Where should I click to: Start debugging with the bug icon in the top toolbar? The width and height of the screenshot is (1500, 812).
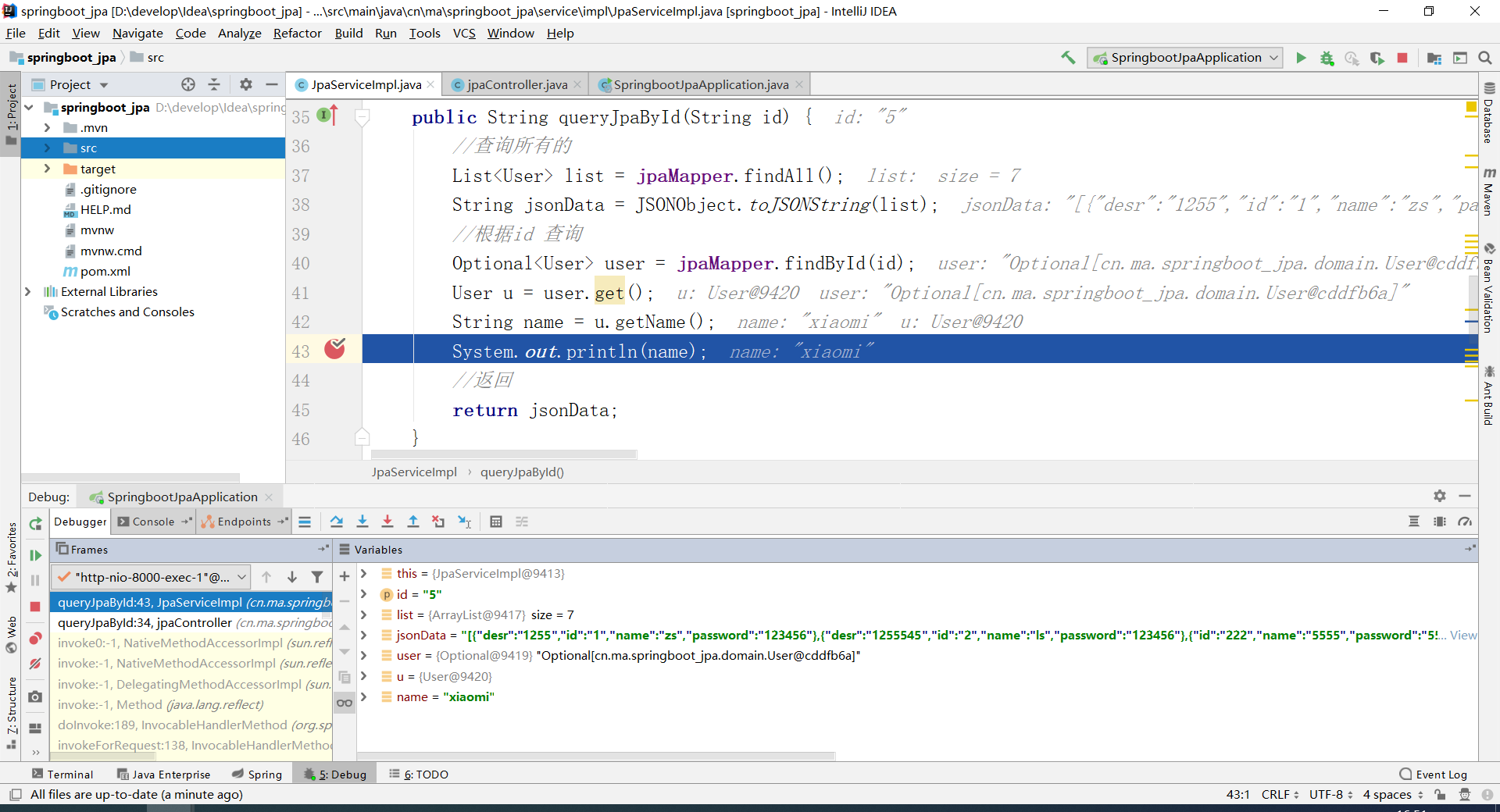(1327, 58)
